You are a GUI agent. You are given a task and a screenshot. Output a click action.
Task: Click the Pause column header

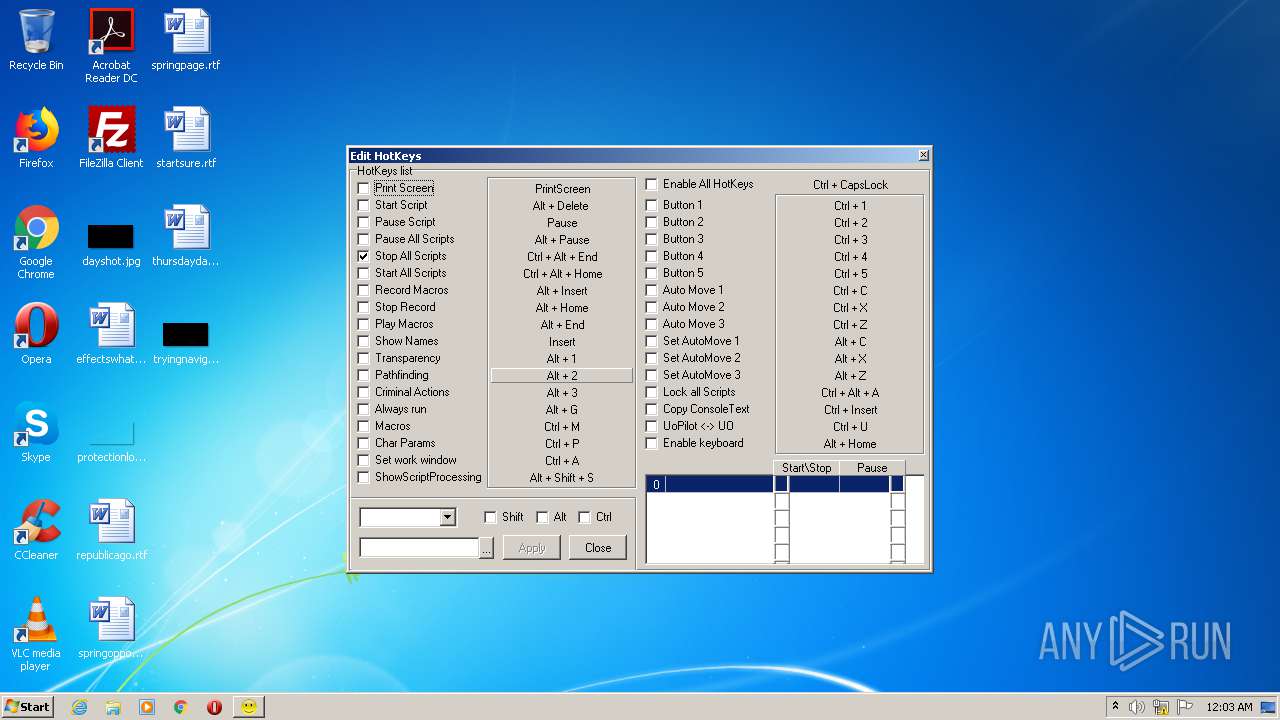coord(872,468)
